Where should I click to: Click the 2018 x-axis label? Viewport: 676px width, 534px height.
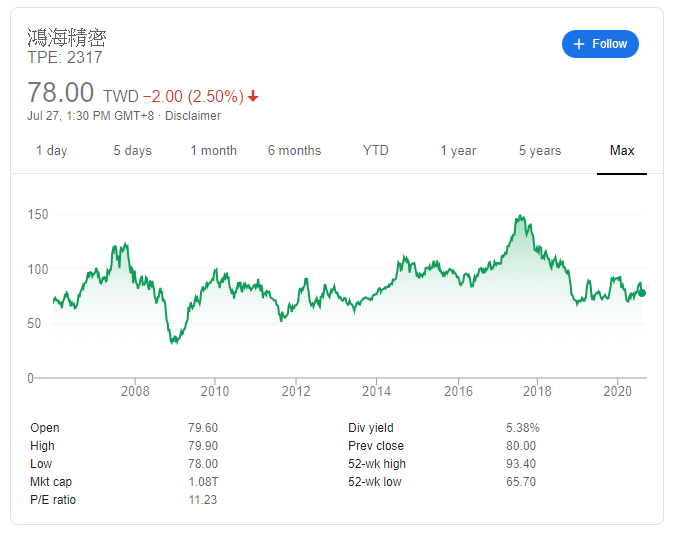point(537,391)
